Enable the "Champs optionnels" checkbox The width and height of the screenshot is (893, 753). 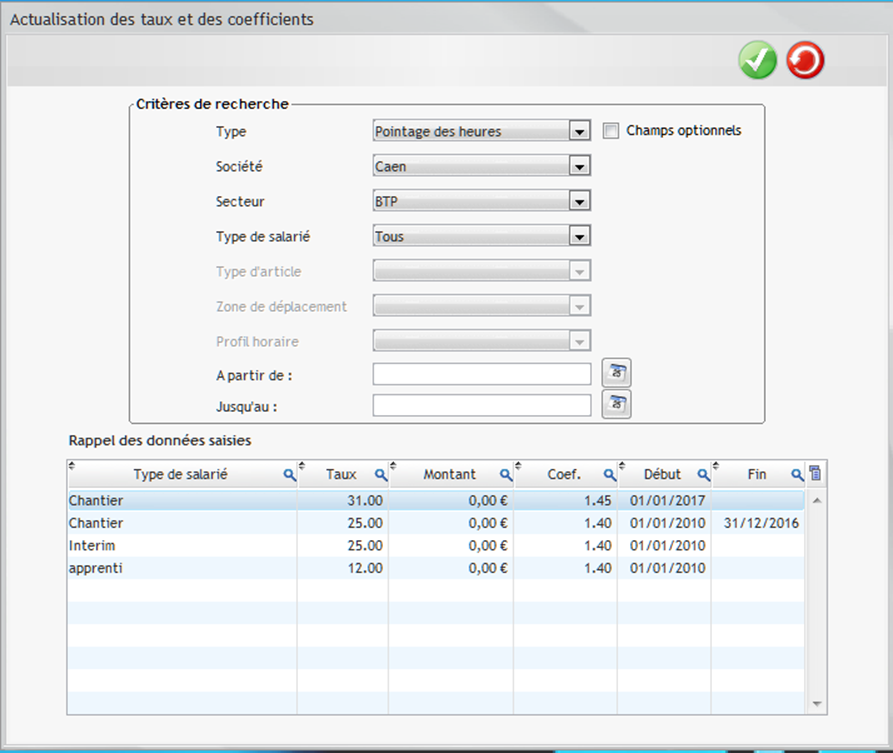tap(611, 130)
